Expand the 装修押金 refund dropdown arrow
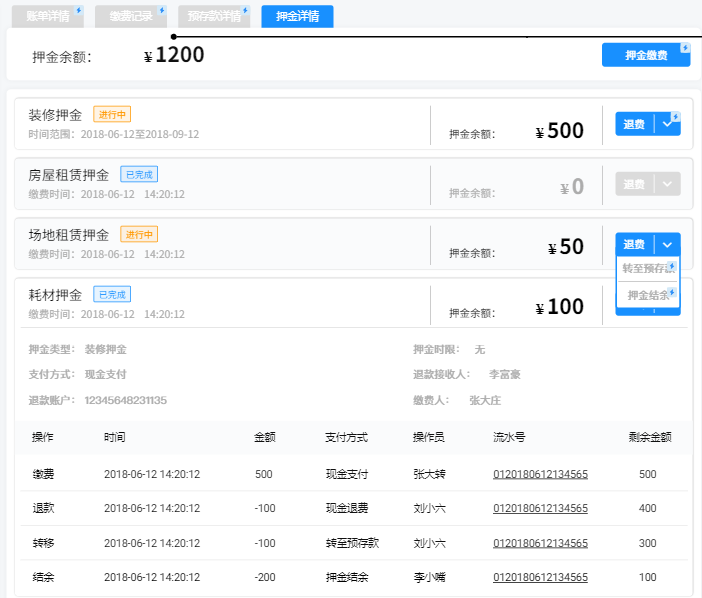The width and height of the screenshot is (702, 598). click(667, 124)
